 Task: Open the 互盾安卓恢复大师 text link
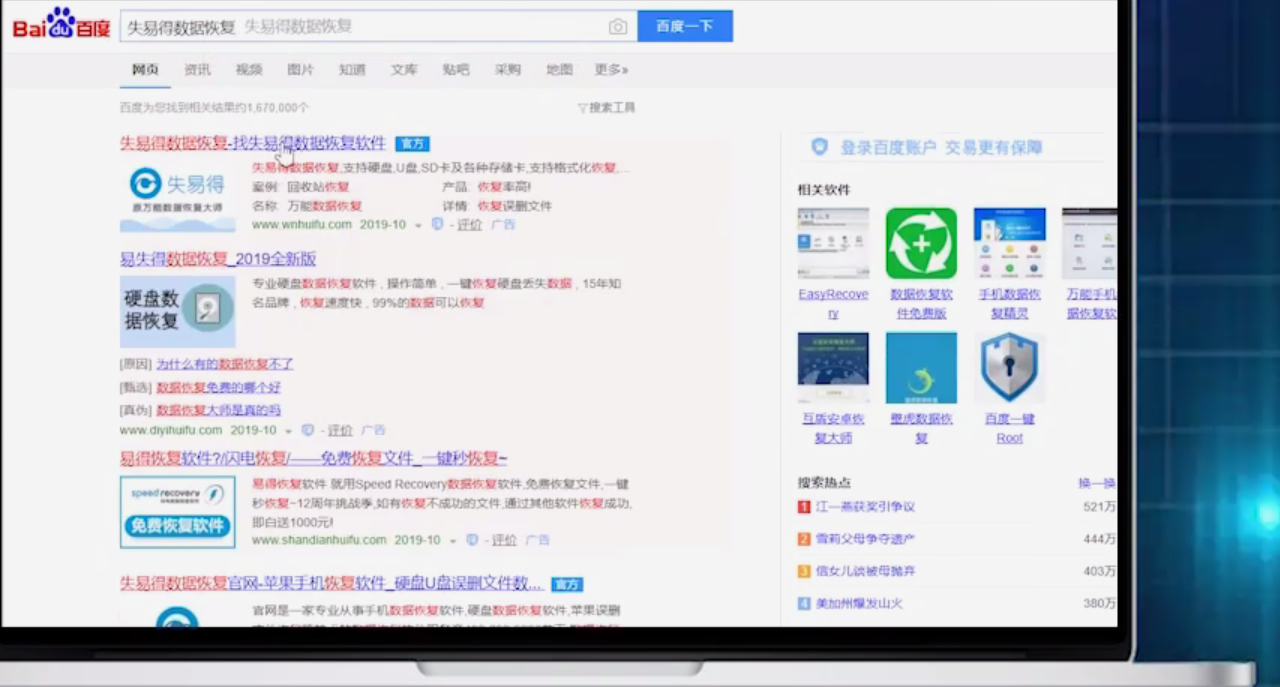(x=833, y=428)
